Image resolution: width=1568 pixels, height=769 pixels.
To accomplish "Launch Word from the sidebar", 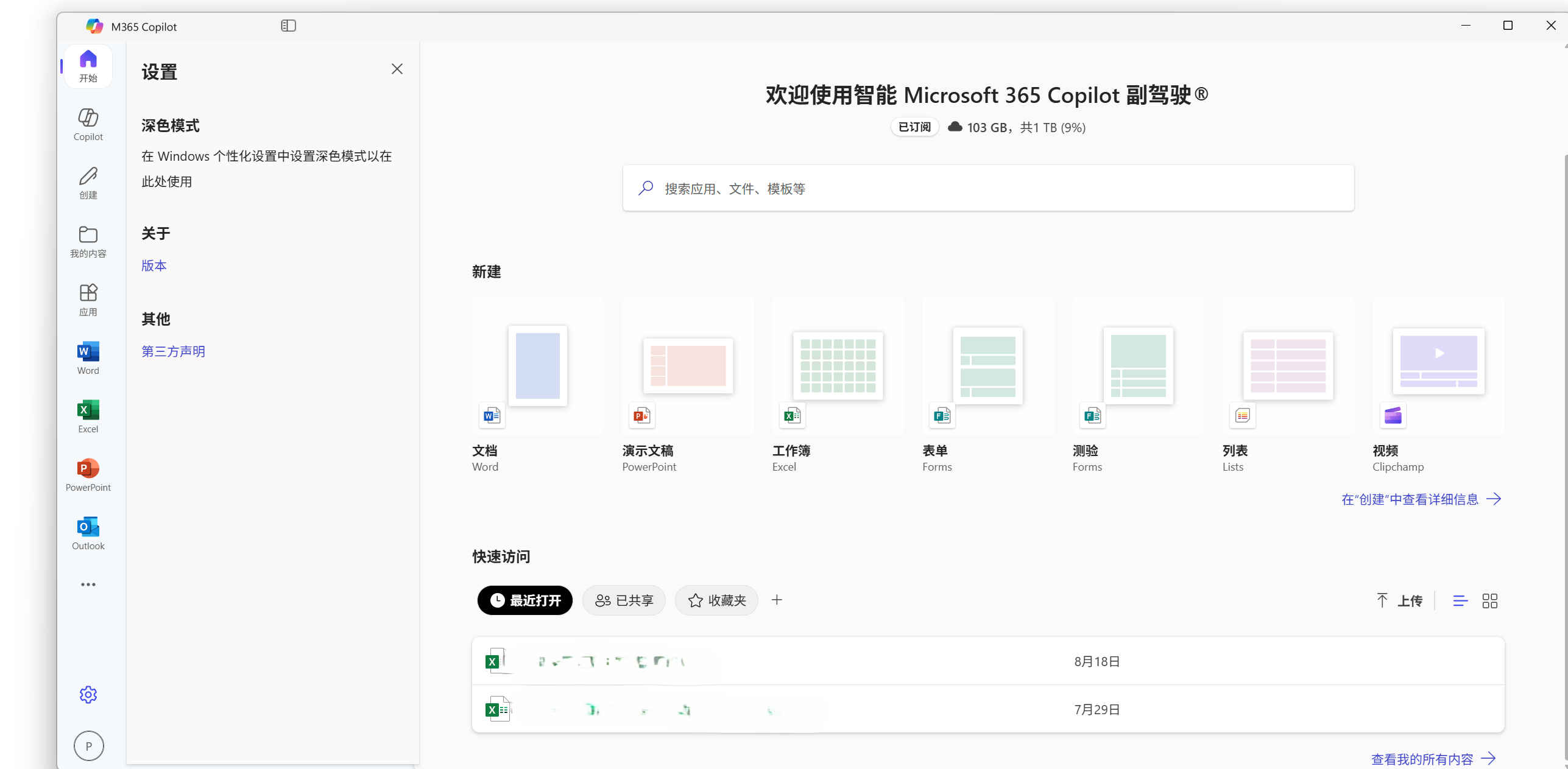I will point(88,357).
